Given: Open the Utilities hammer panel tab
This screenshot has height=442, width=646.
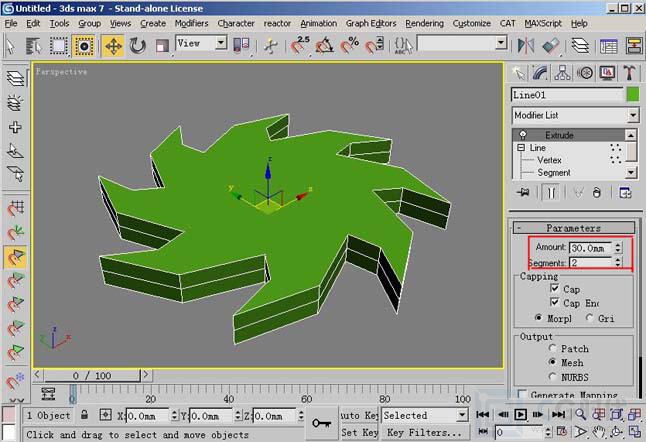Looking at the screenshot, I should tap(629, 73).
